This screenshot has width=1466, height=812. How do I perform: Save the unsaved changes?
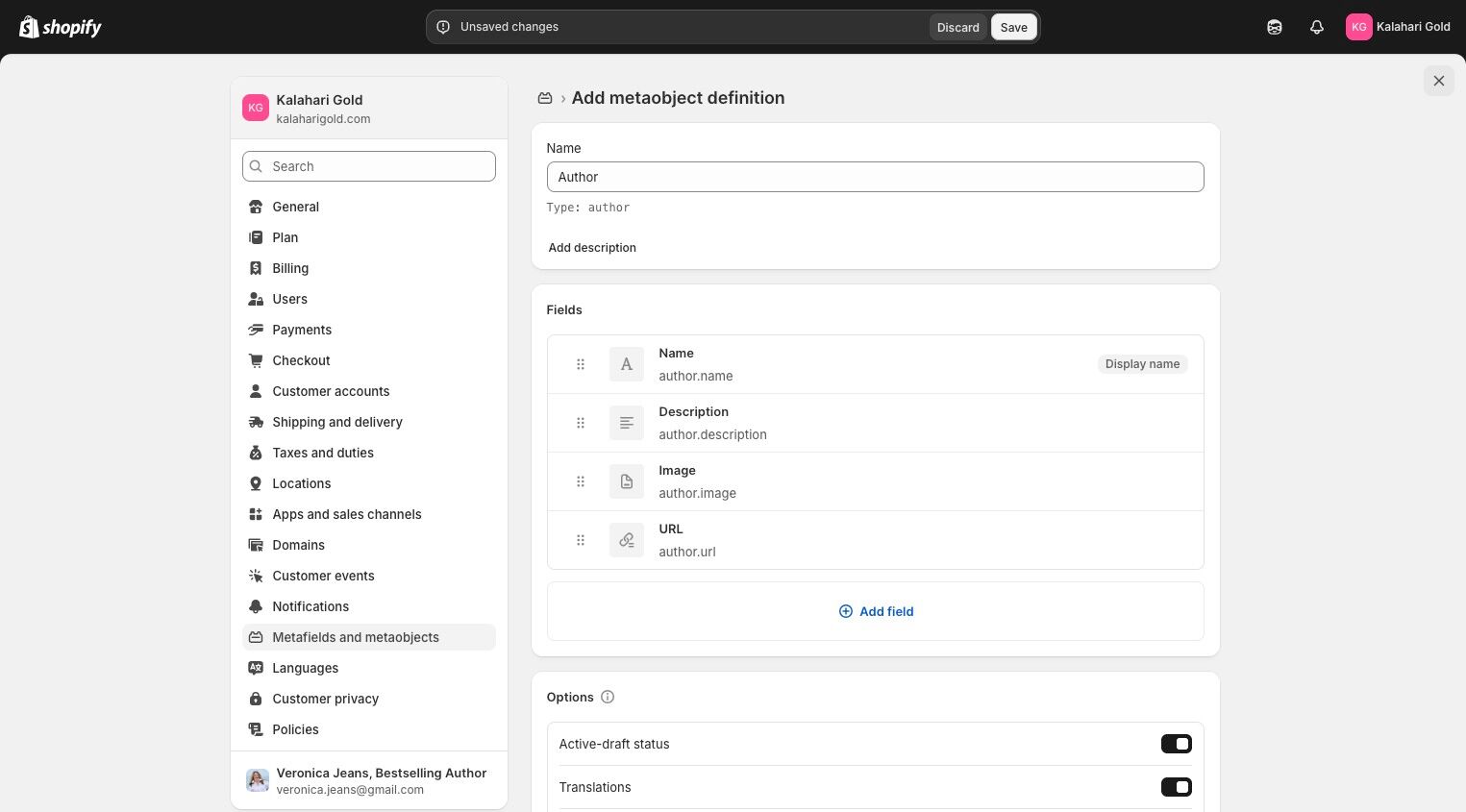[1013, 27]
